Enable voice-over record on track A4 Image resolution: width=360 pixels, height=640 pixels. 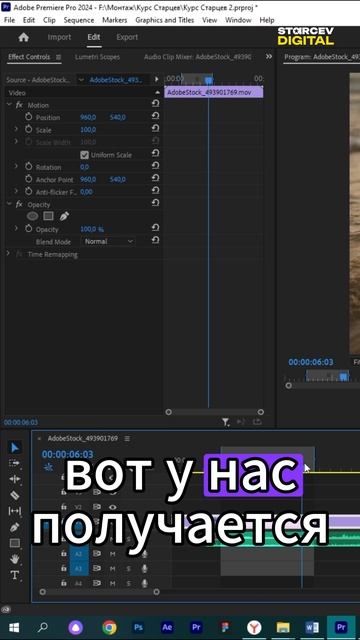144,583
